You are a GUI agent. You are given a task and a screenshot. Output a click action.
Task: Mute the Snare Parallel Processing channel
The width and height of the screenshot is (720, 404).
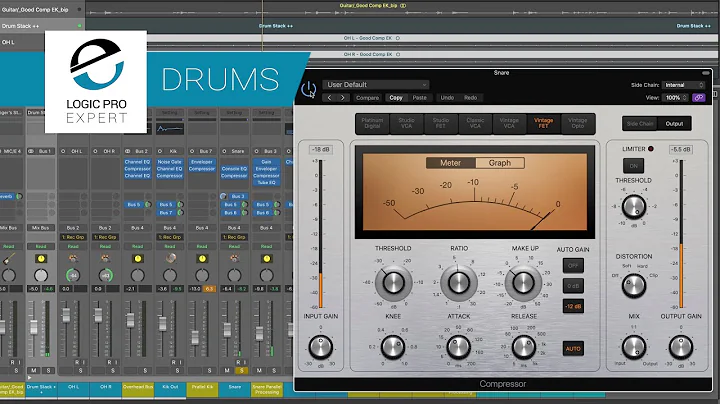(259, 370)
